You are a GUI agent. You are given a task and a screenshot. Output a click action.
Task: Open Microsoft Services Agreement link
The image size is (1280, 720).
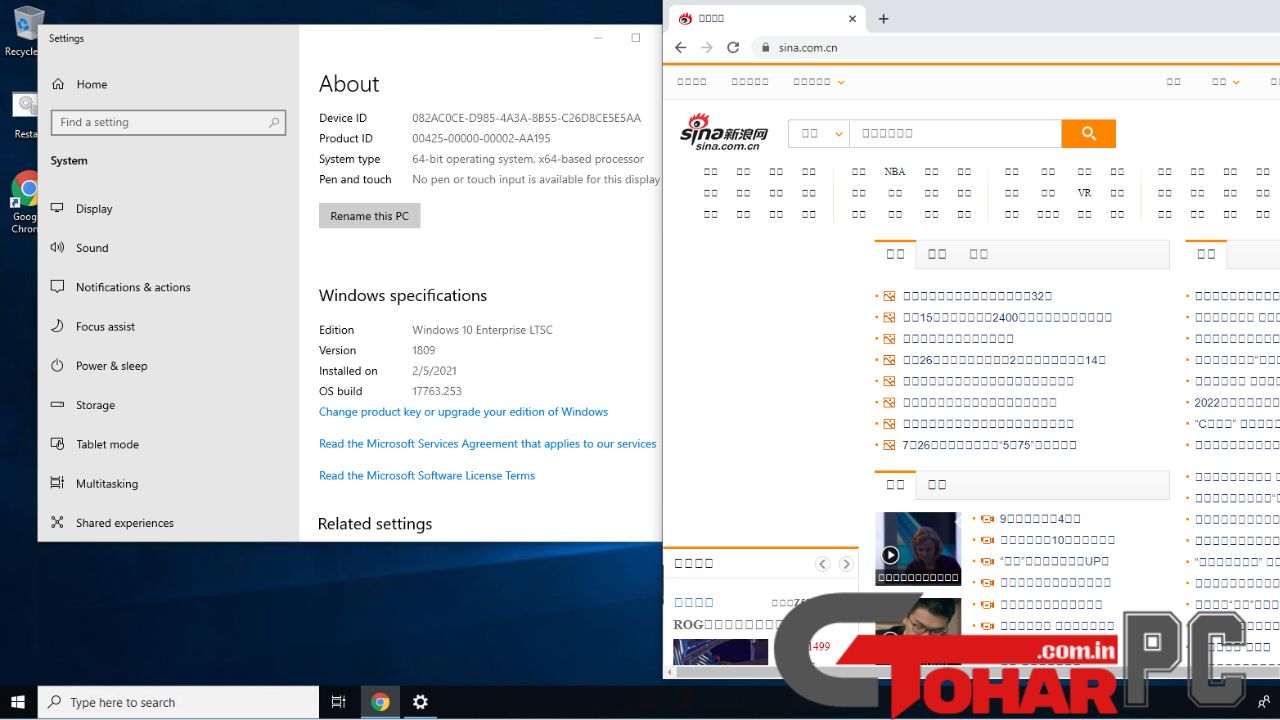tap(488, 444)
